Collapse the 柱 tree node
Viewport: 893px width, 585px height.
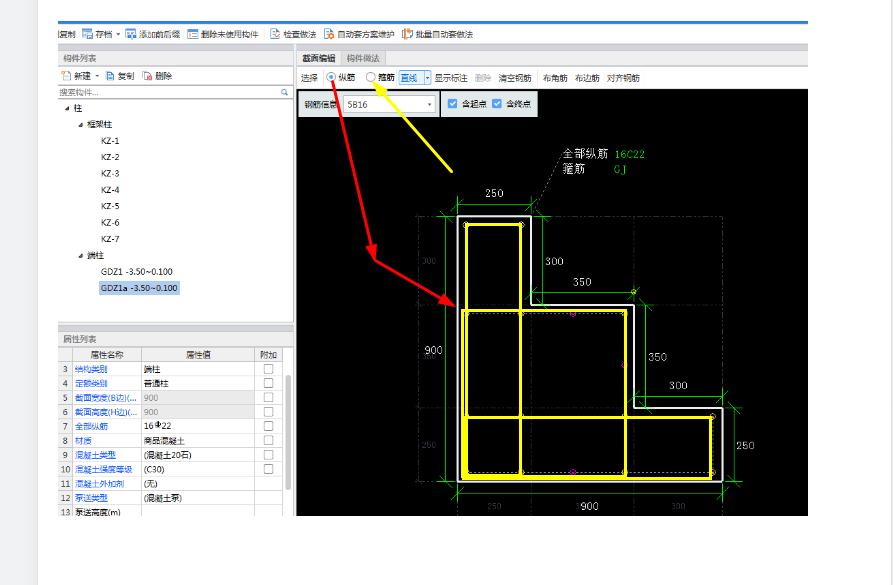pyautogui.click(x=67, y=108)
